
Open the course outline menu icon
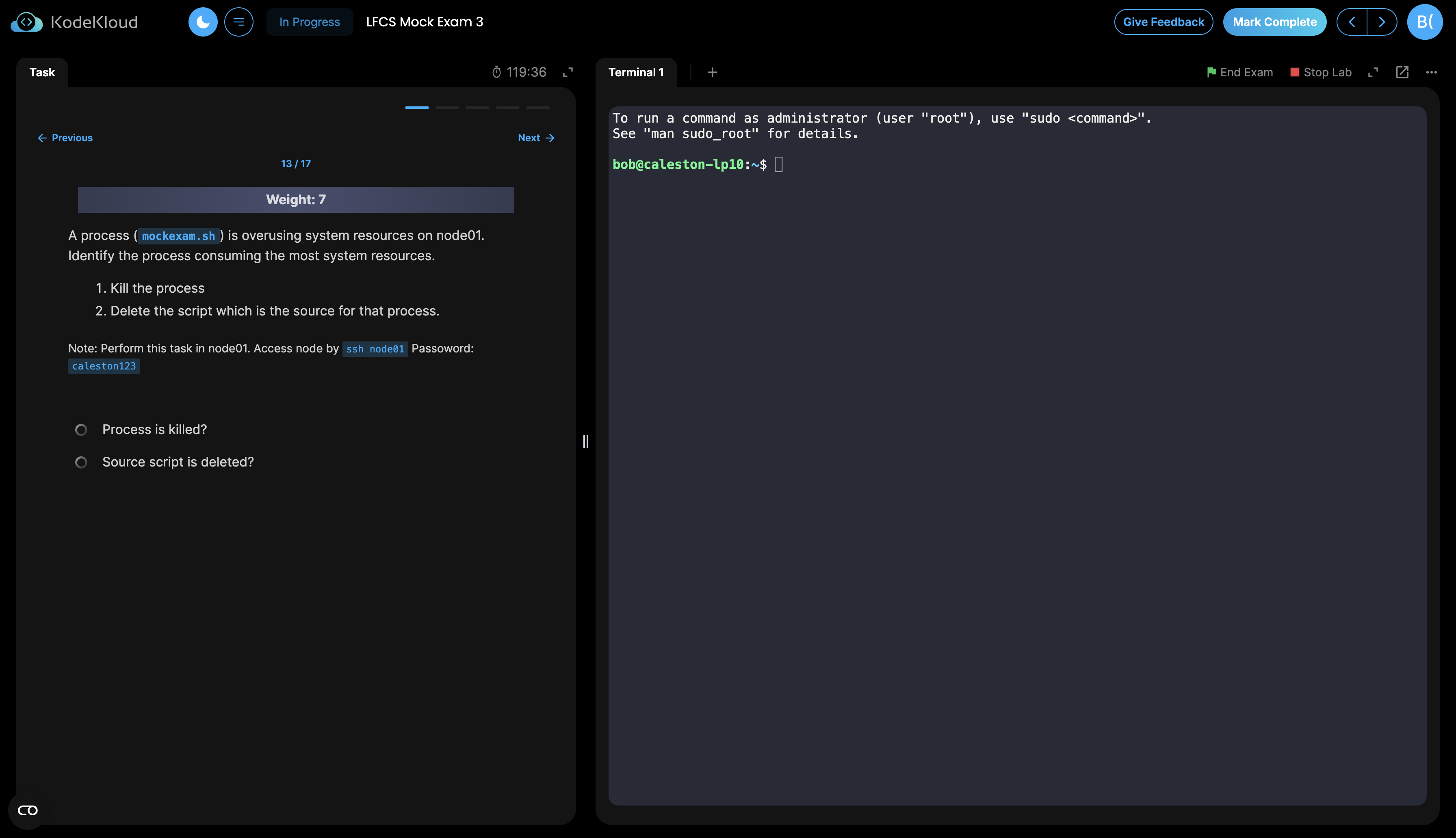[238, 22]
